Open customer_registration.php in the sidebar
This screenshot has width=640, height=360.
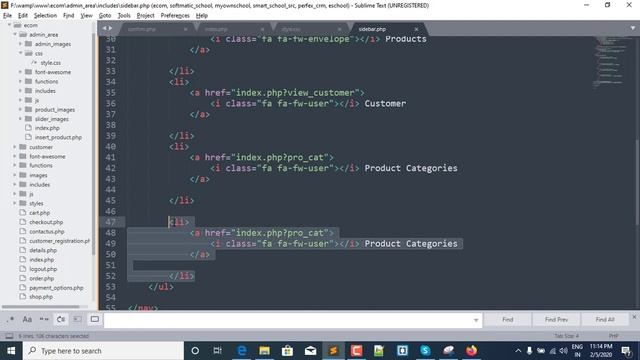click(60, 241)
